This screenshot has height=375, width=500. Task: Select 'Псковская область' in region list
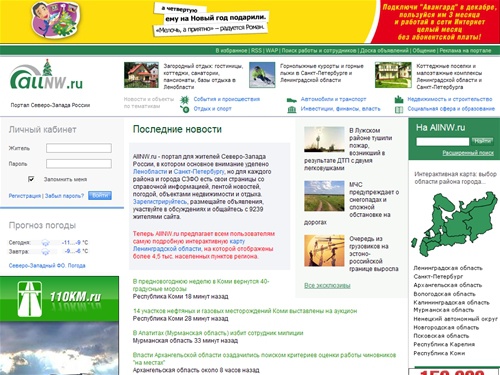tap(441, 336)
